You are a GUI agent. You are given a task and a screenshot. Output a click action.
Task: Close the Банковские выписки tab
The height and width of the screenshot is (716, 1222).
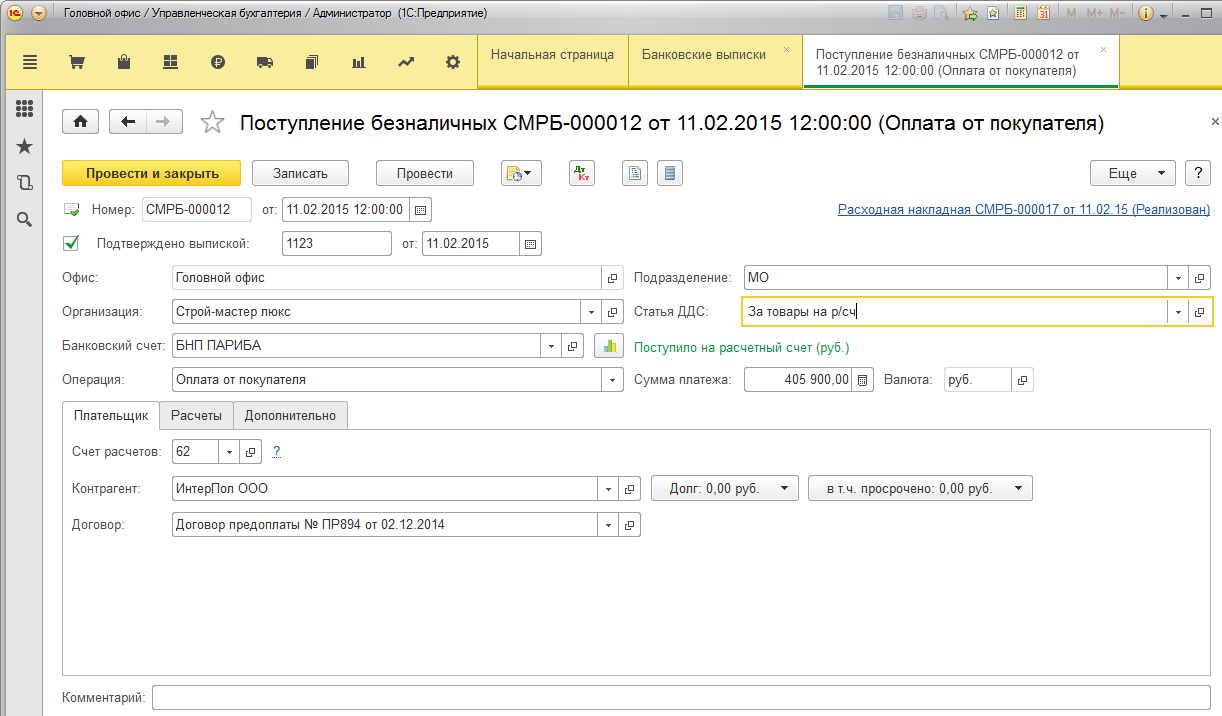(x=786, y=49)
